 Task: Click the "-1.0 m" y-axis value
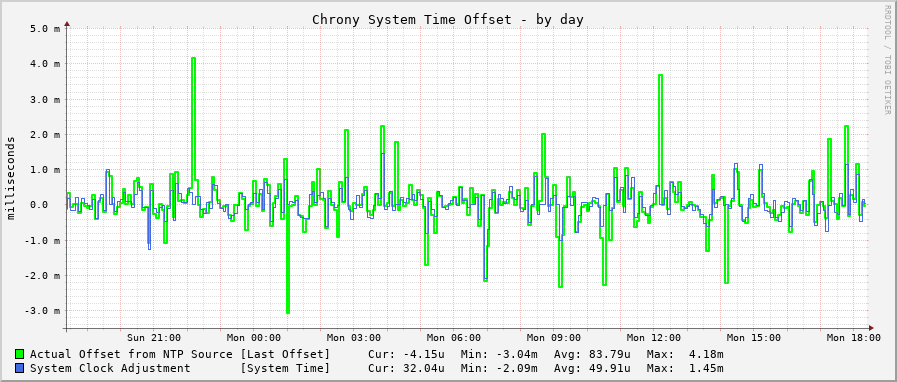[x=42, y=240]
